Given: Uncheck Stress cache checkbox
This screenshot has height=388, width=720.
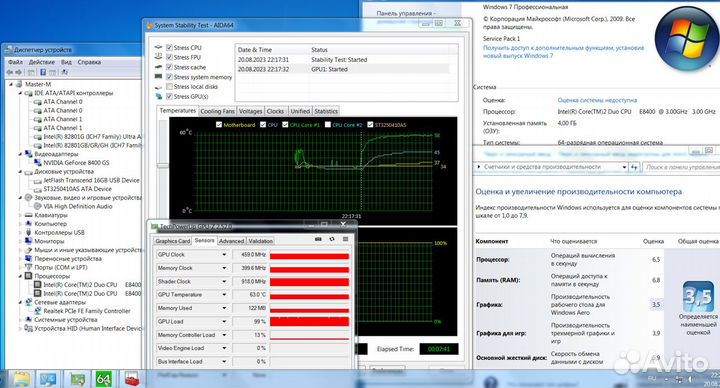Looking at the screenshot, I should tap(169, 67).
